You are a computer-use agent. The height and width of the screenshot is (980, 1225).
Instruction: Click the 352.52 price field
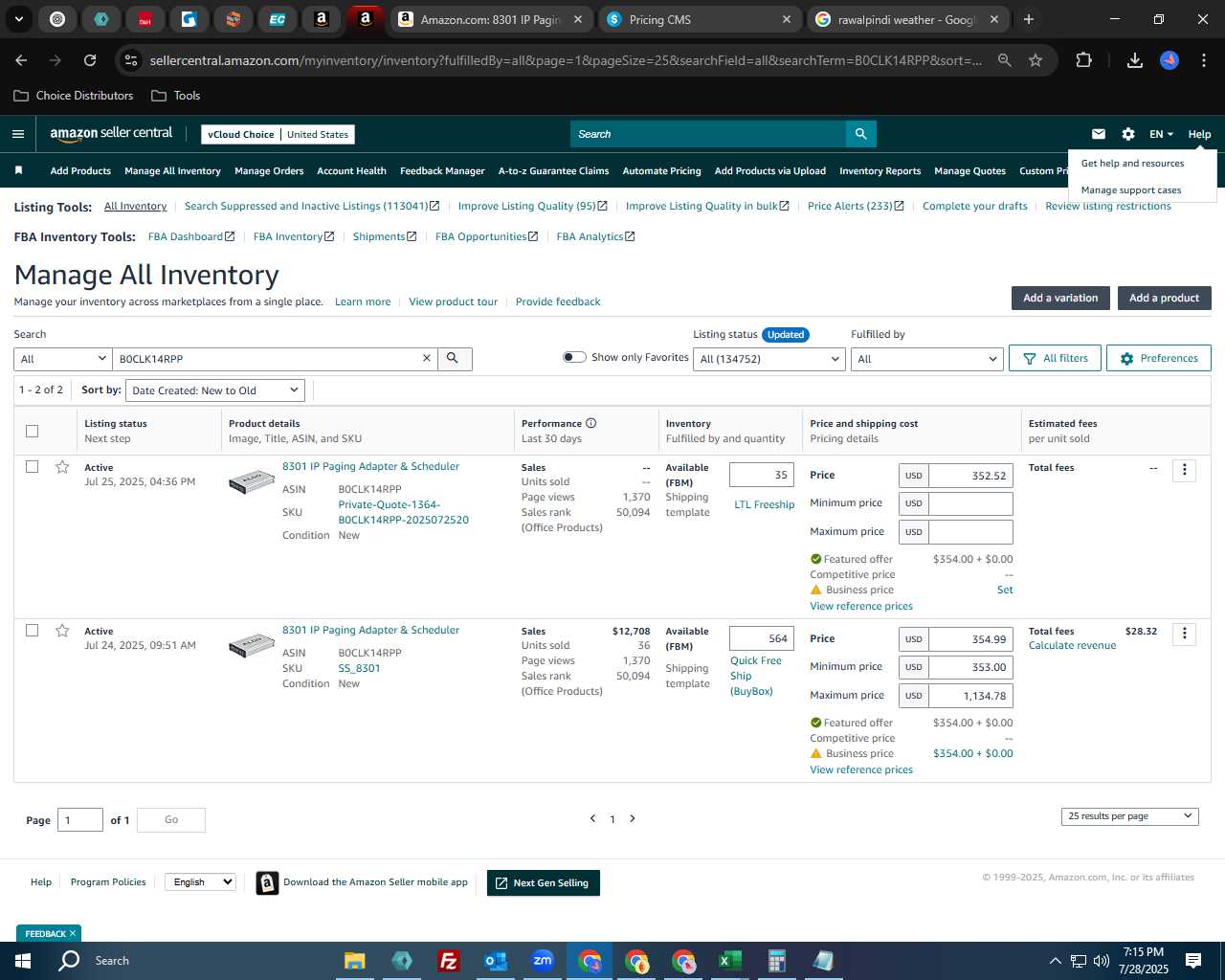(970, 476)
